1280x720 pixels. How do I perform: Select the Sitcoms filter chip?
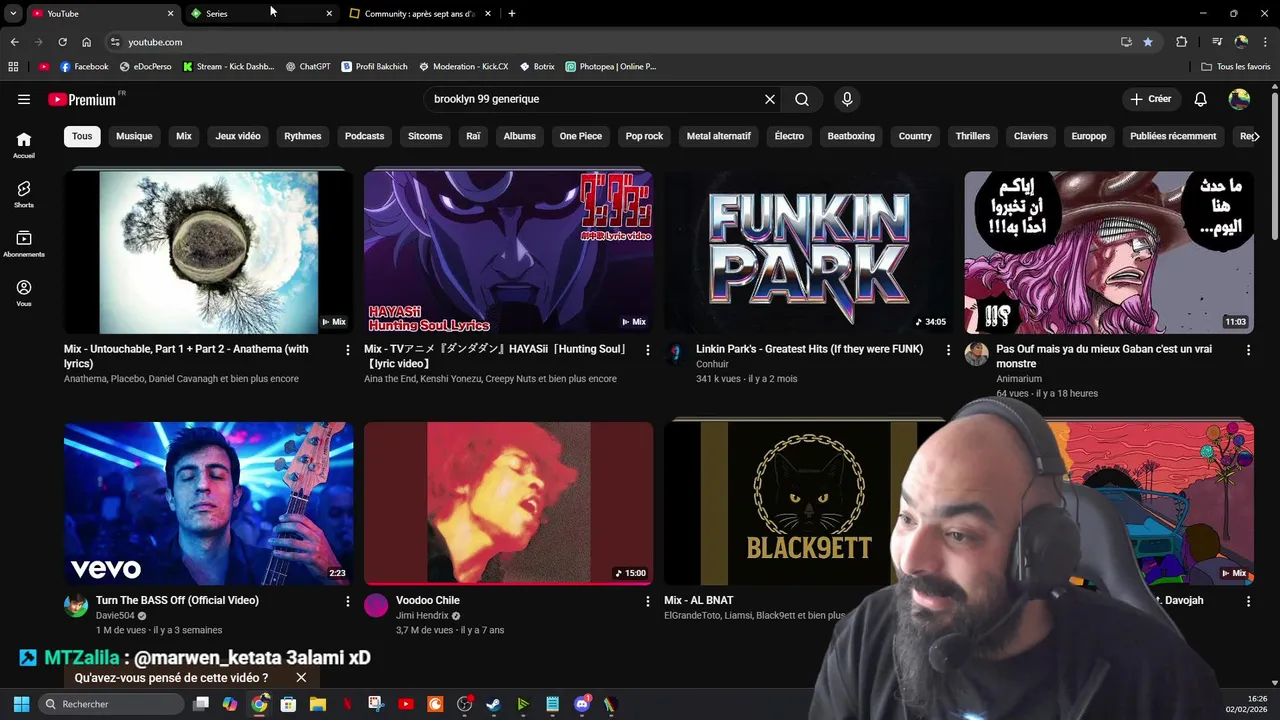click(425, 136)
